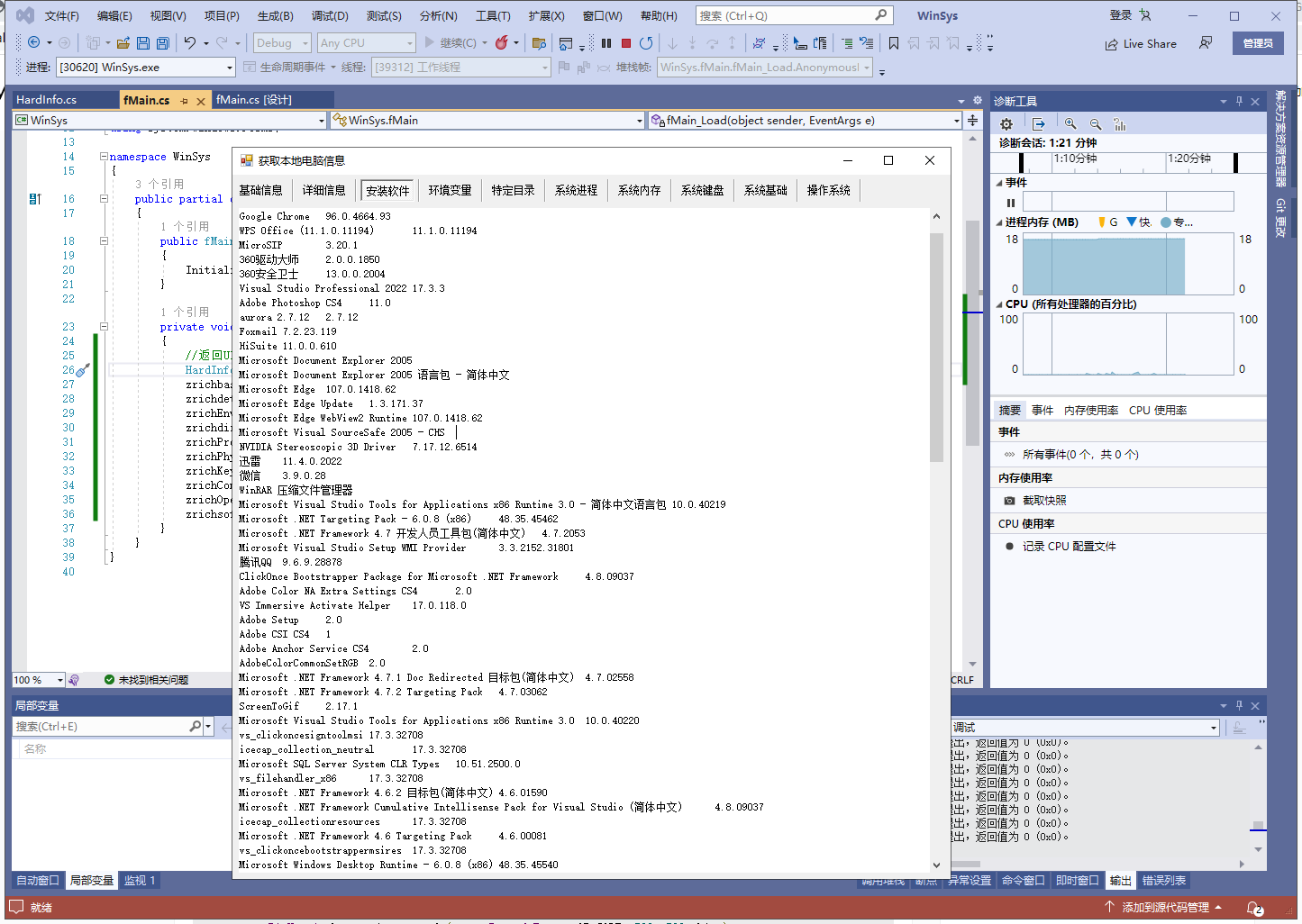Collapse the namespace WinSys code block
The image size is (1302, 924).
click(104, 157)
